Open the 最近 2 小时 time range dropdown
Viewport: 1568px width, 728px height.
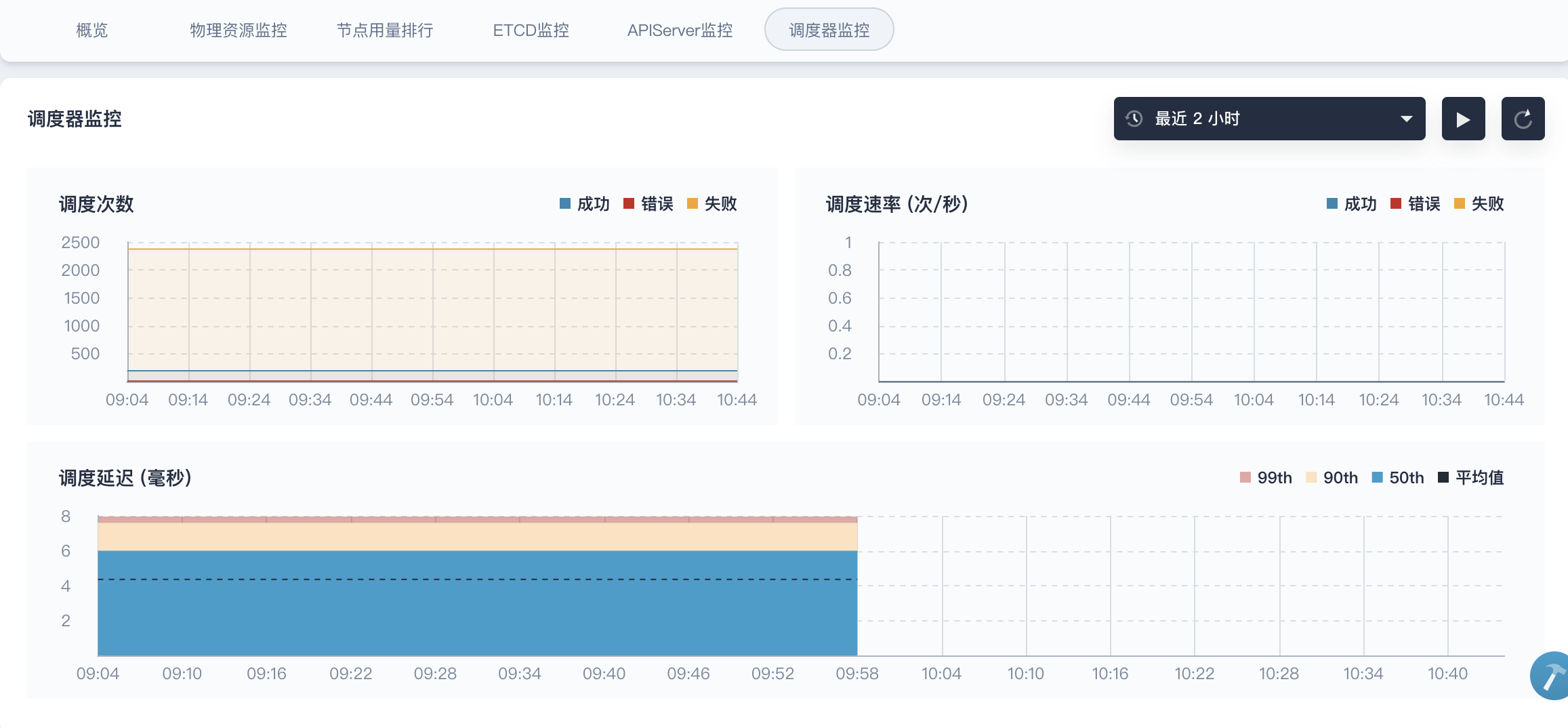tap(1269, 119)
